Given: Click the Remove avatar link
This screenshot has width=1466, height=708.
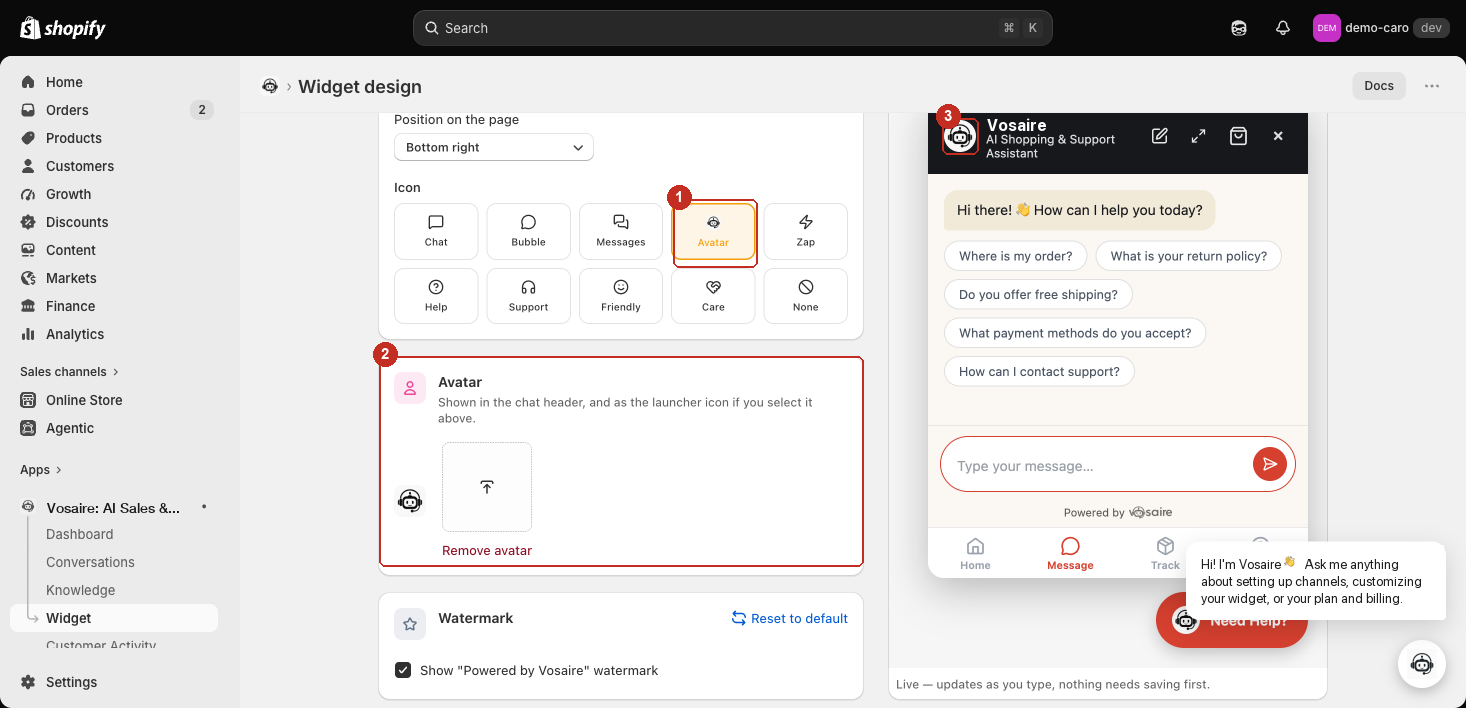Looking at the screenshot, I should tap(487, 551).
